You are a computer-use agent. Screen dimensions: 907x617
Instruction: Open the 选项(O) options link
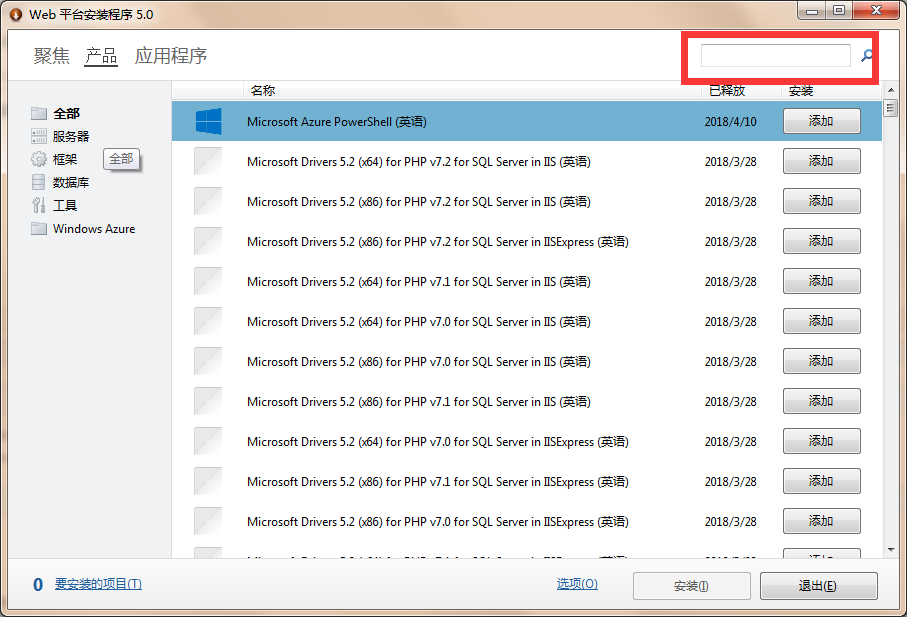577,583
